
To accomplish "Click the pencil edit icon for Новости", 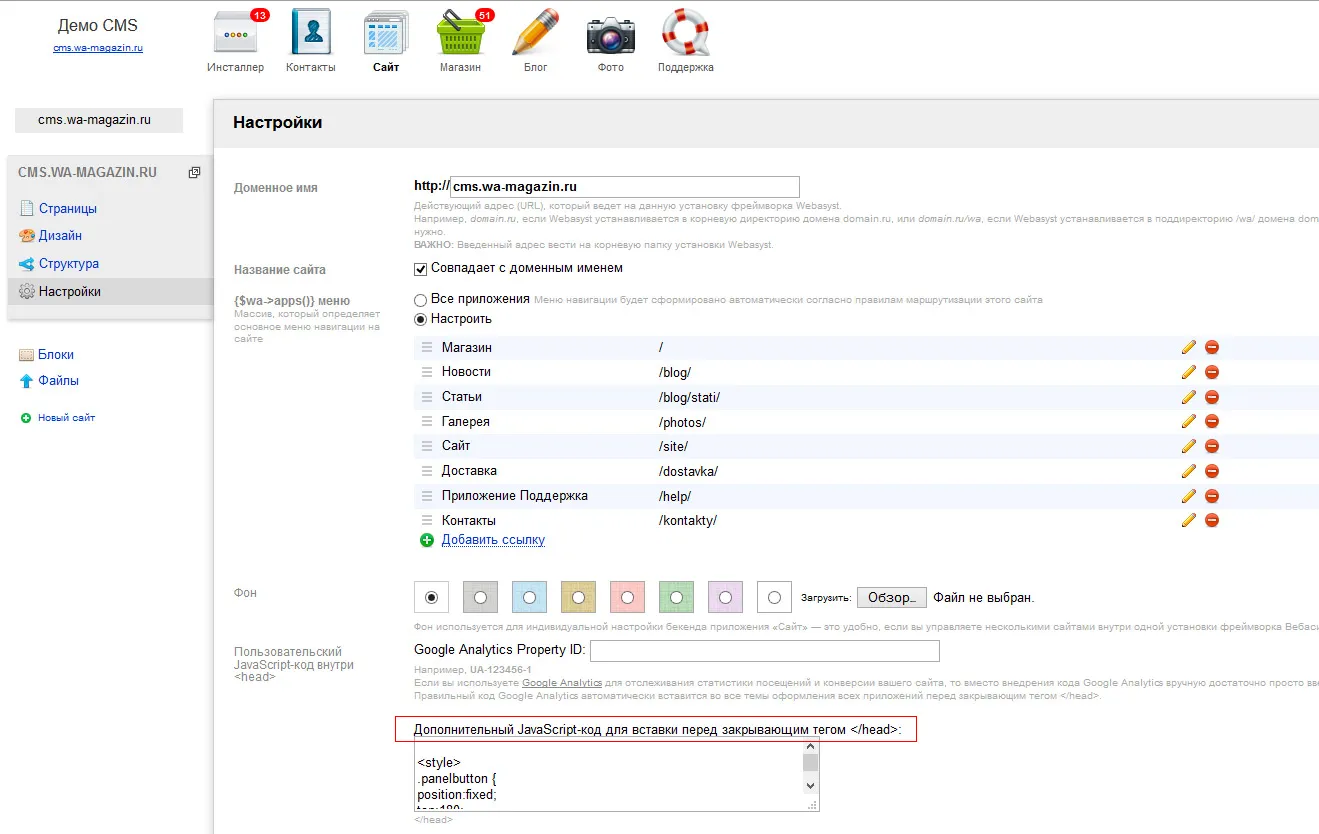I will [x=1188, y=372].
